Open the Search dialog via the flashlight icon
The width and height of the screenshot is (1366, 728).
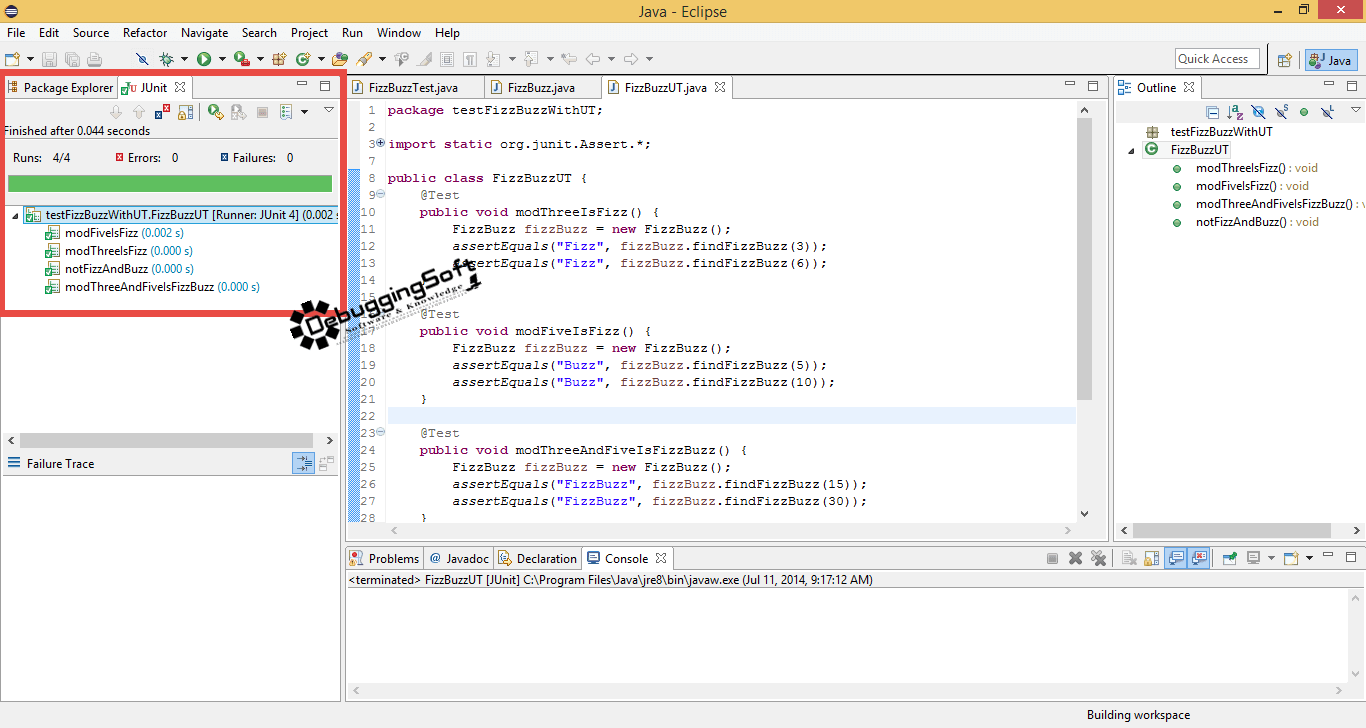[365, 58]
